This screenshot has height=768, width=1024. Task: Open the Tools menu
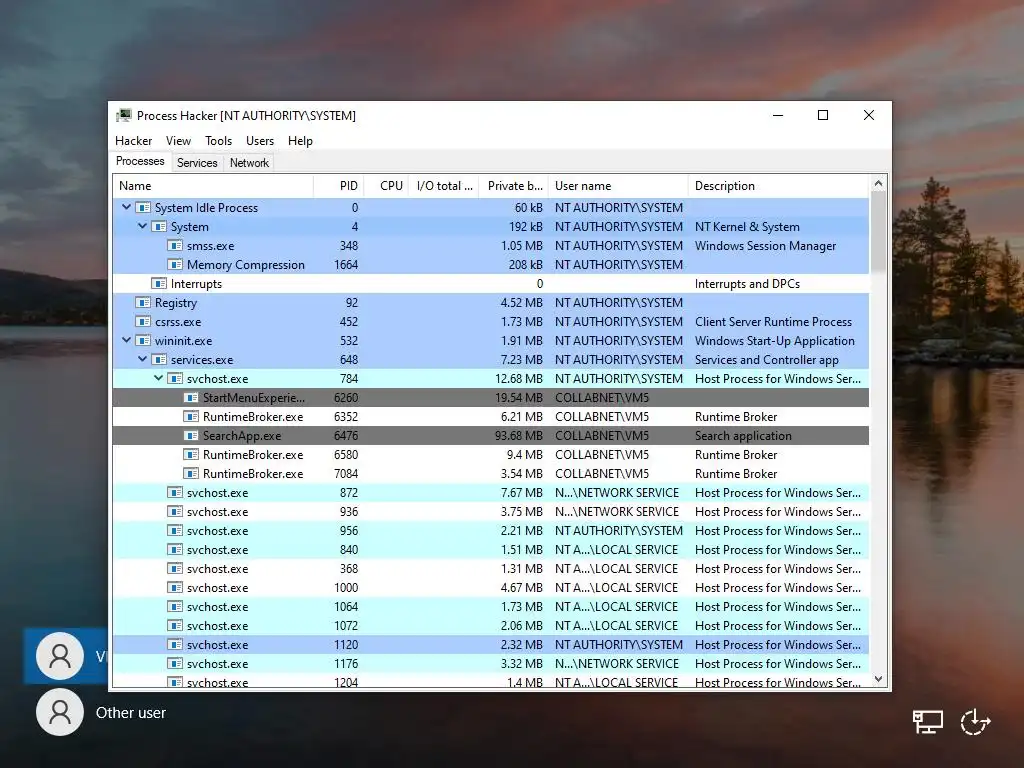click(218, 140)
